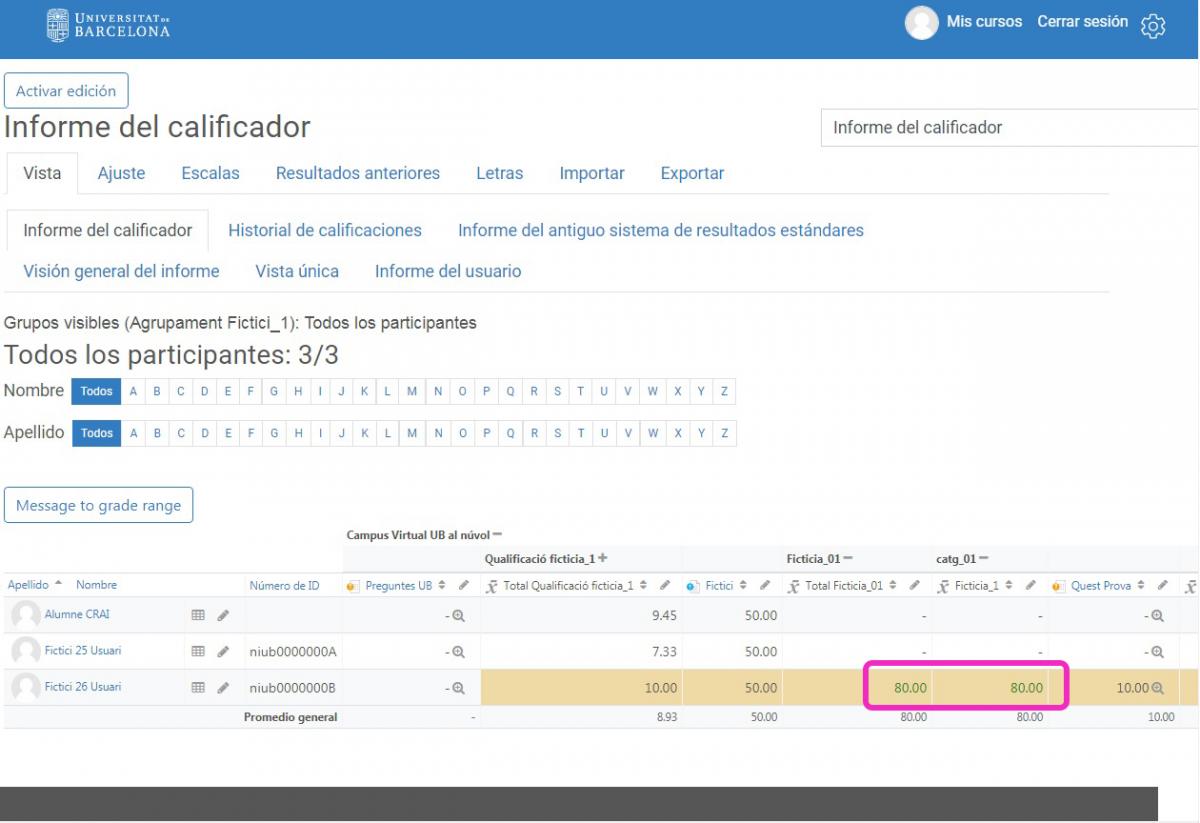Click the user avatar in the header
This screenshot has height=823, width=1200.
pyautogui.click(x=921, y=23)
